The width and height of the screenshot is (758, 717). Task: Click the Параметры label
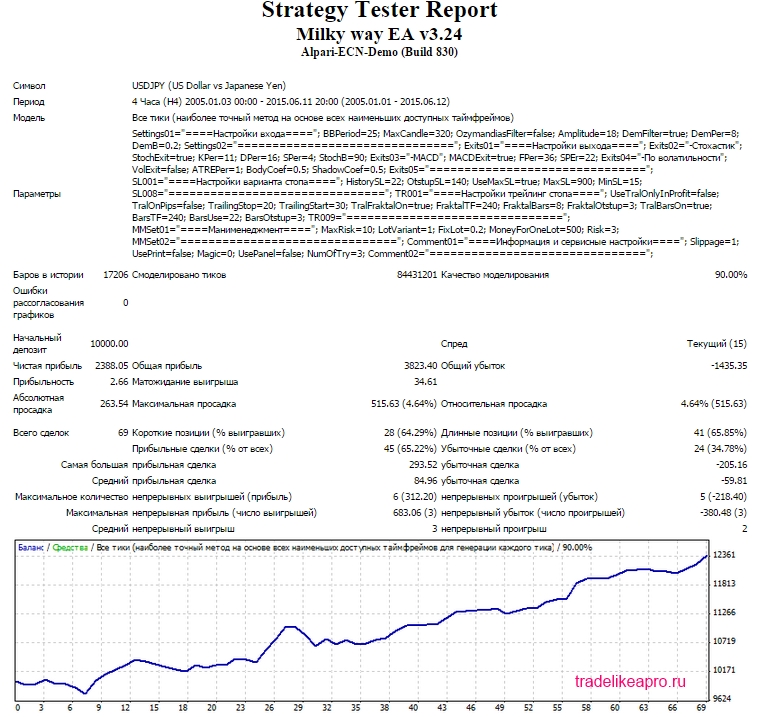pos(37,194)
